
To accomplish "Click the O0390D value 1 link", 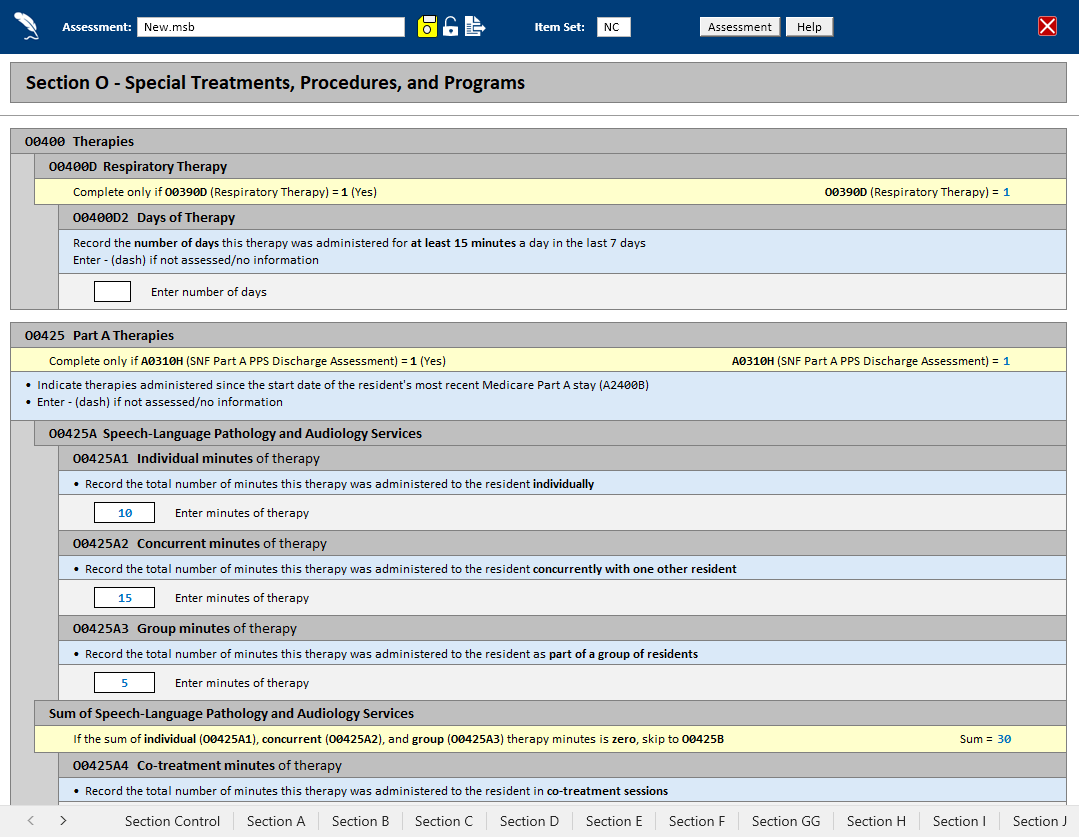I will pyautogui.click(x=1006, y=192).
